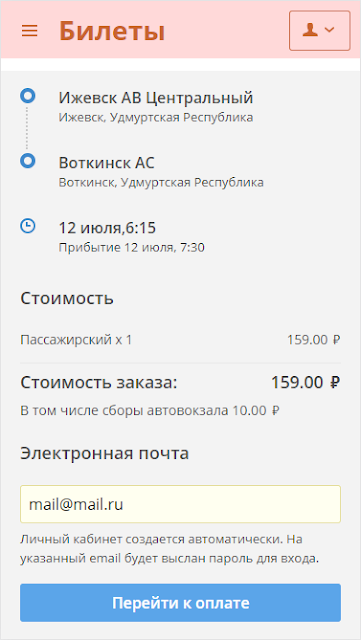The height and width of the screenshot is (640, 361).
Task: Click the user profile icon
Action: pos(310,30)
